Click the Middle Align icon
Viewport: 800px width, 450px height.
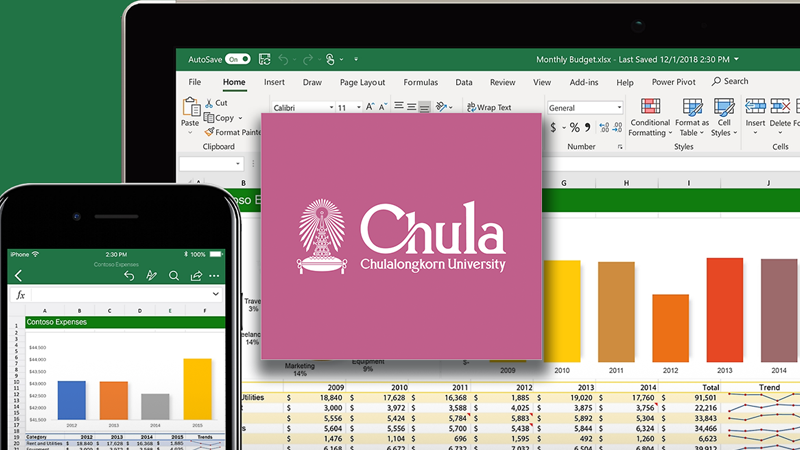tap(411, 106)
